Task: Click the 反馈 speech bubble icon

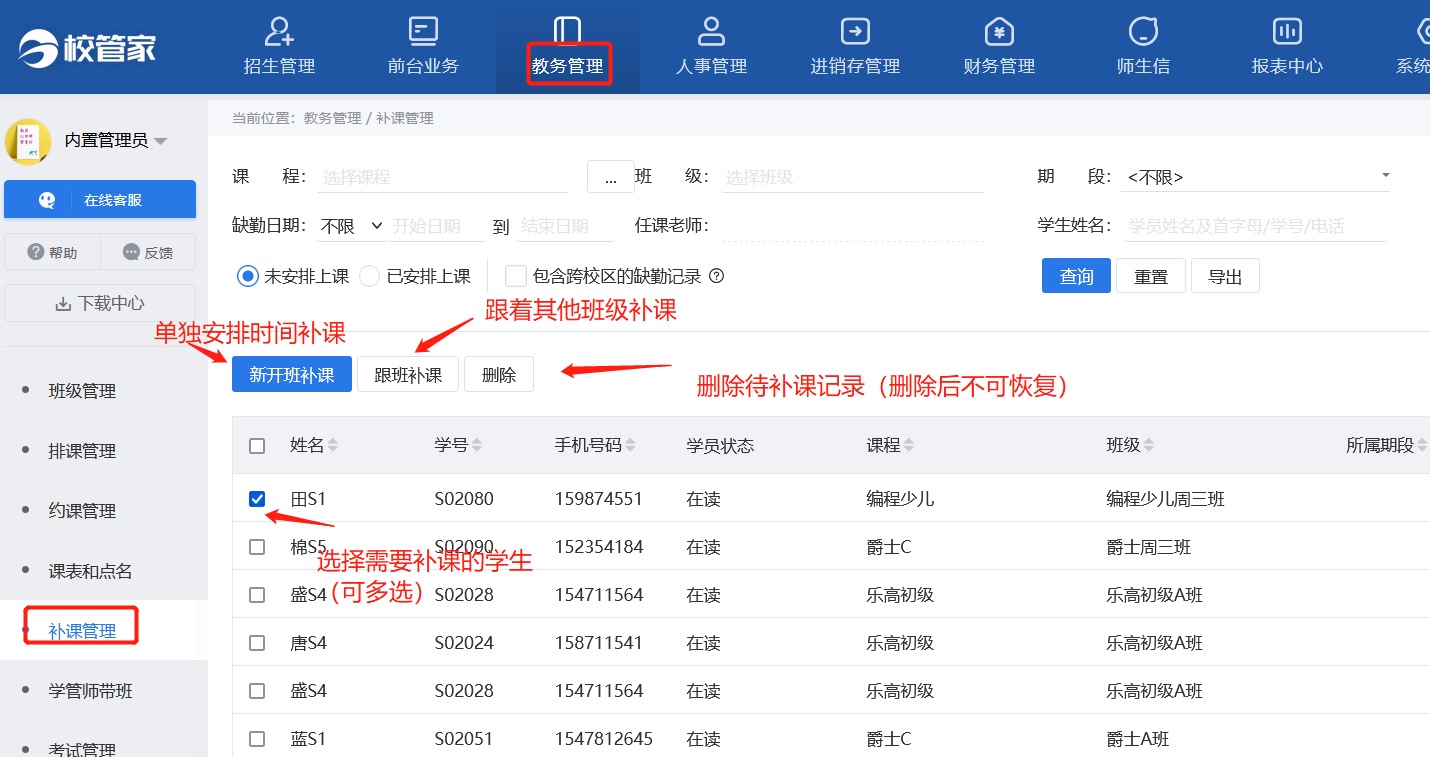Action: [x=131, y=252]
